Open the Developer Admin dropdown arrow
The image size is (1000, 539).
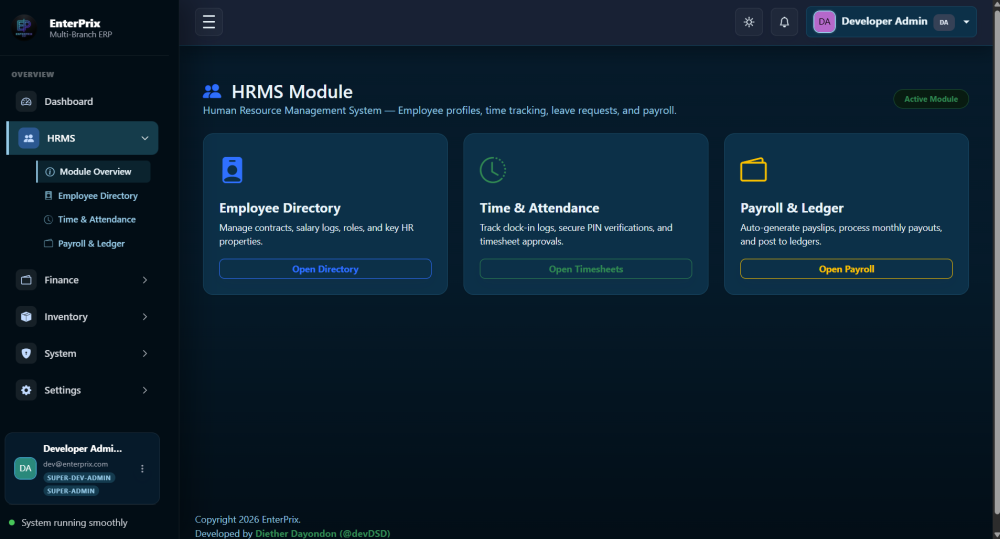966,22
